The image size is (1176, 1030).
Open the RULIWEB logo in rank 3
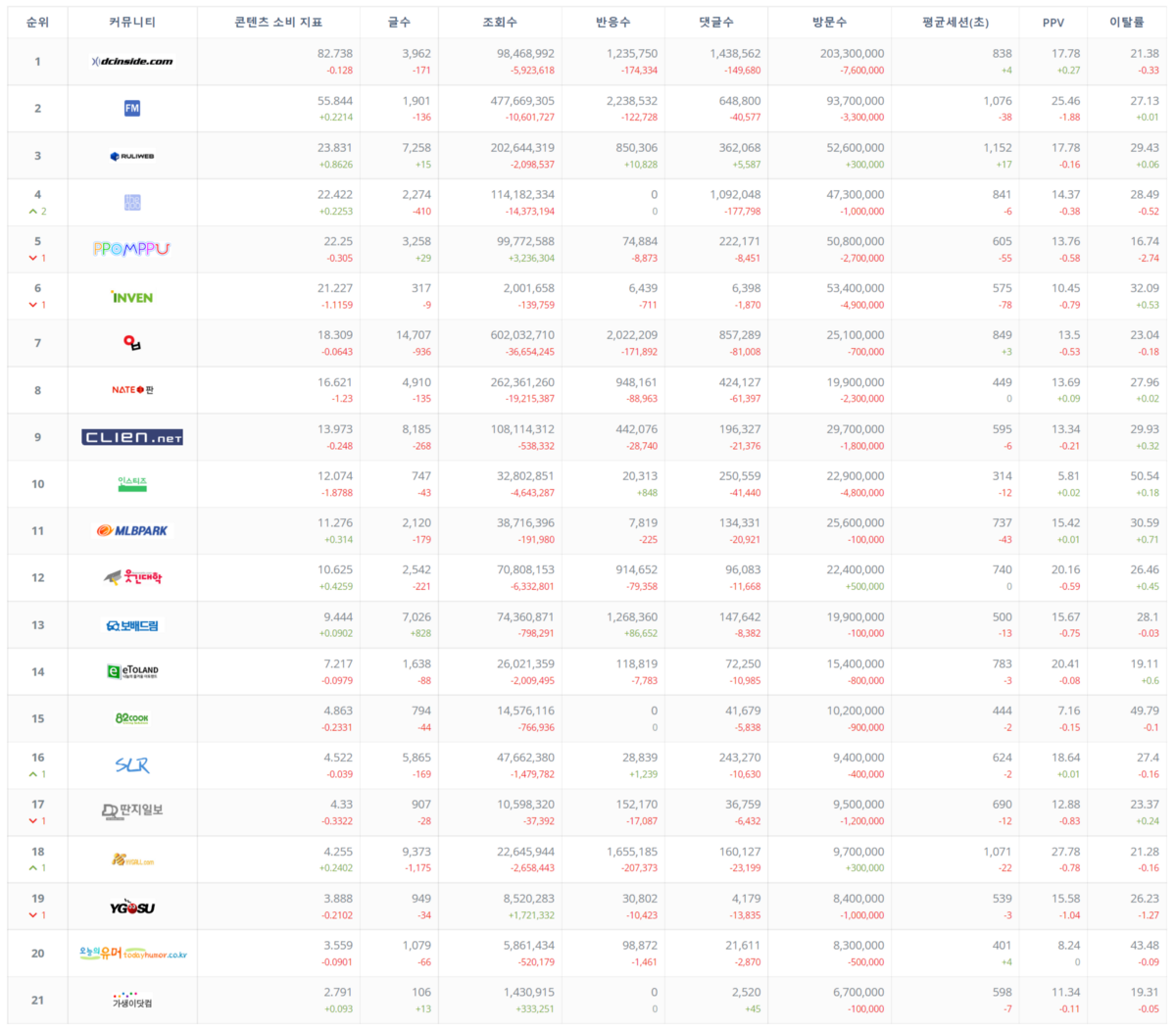(132, 156)
